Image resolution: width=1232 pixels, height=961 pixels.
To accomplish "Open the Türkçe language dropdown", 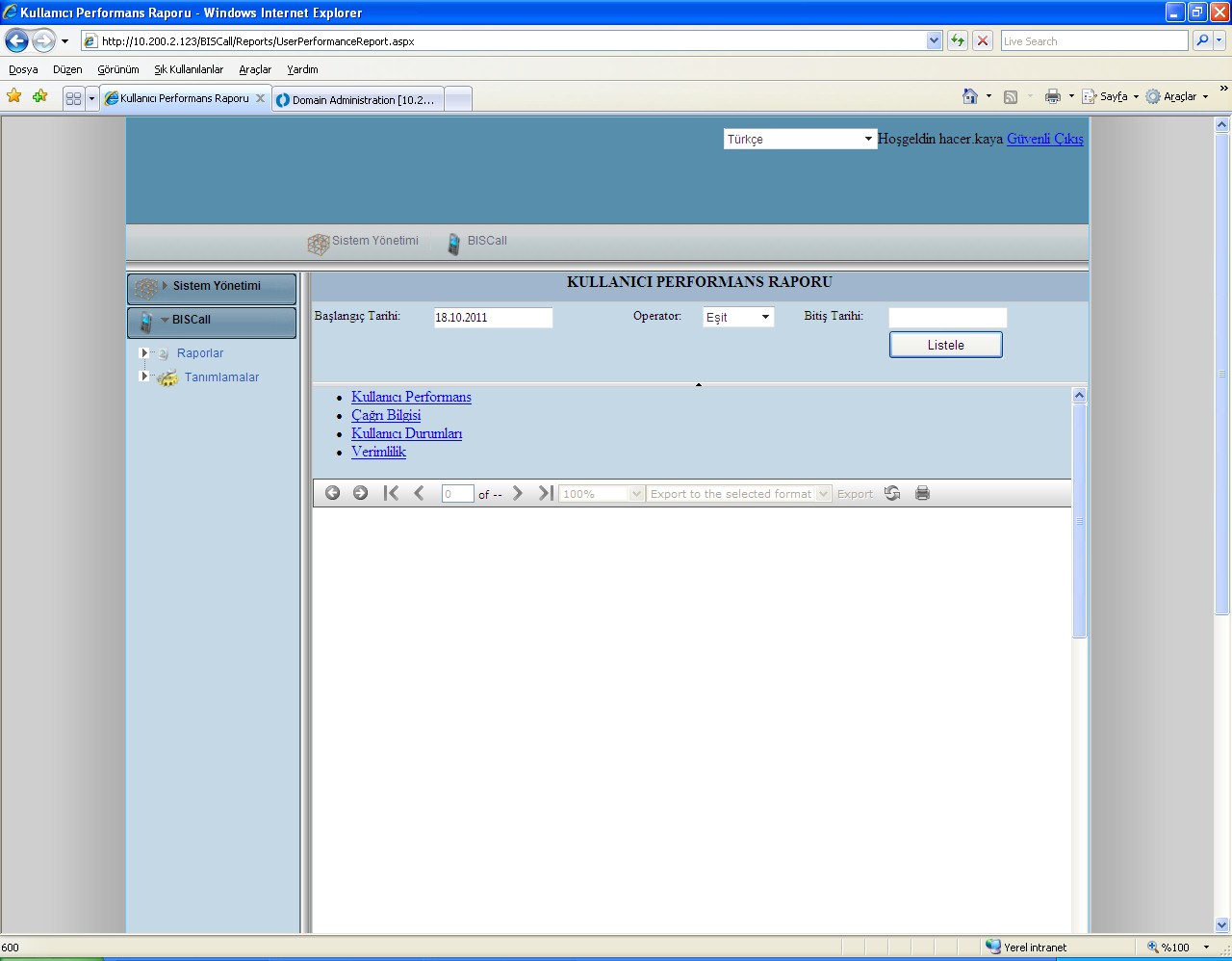I will click(x=800, y=139).
